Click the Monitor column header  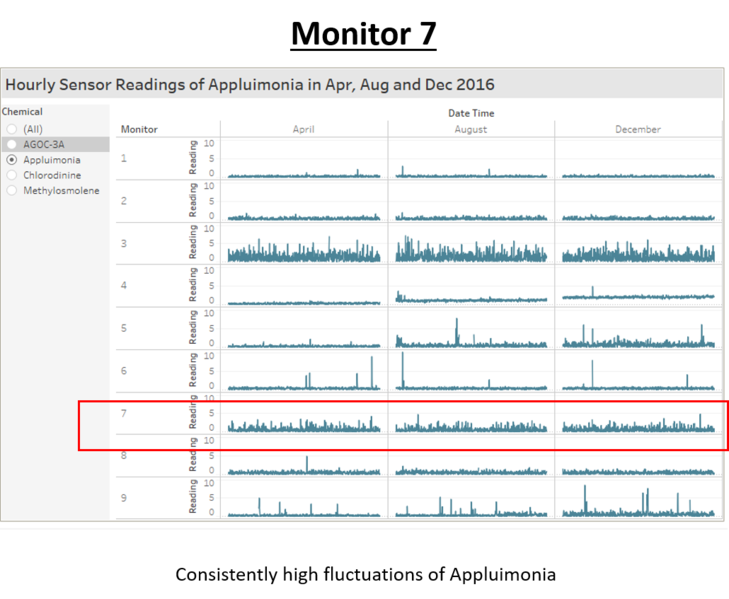pos(139,129)
